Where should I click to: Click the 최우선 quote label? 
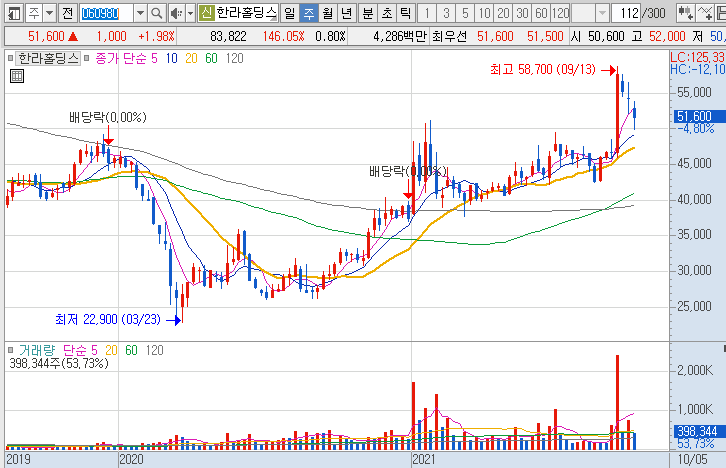click(x=450, y=37)
